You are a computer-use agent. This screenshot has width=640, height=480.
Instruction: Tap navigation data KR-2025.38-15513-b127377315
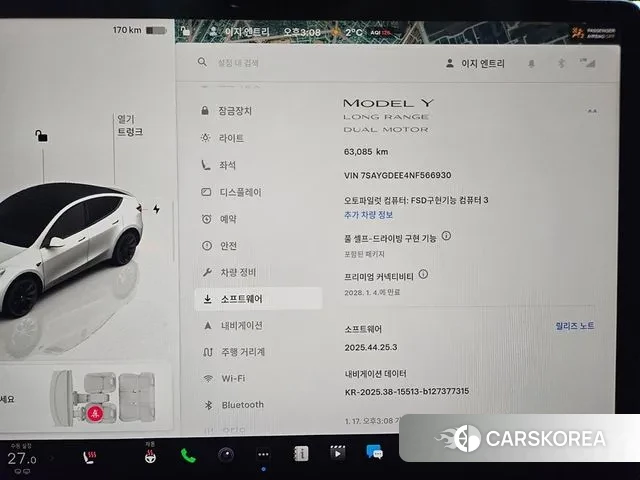[x=407, y=392]
